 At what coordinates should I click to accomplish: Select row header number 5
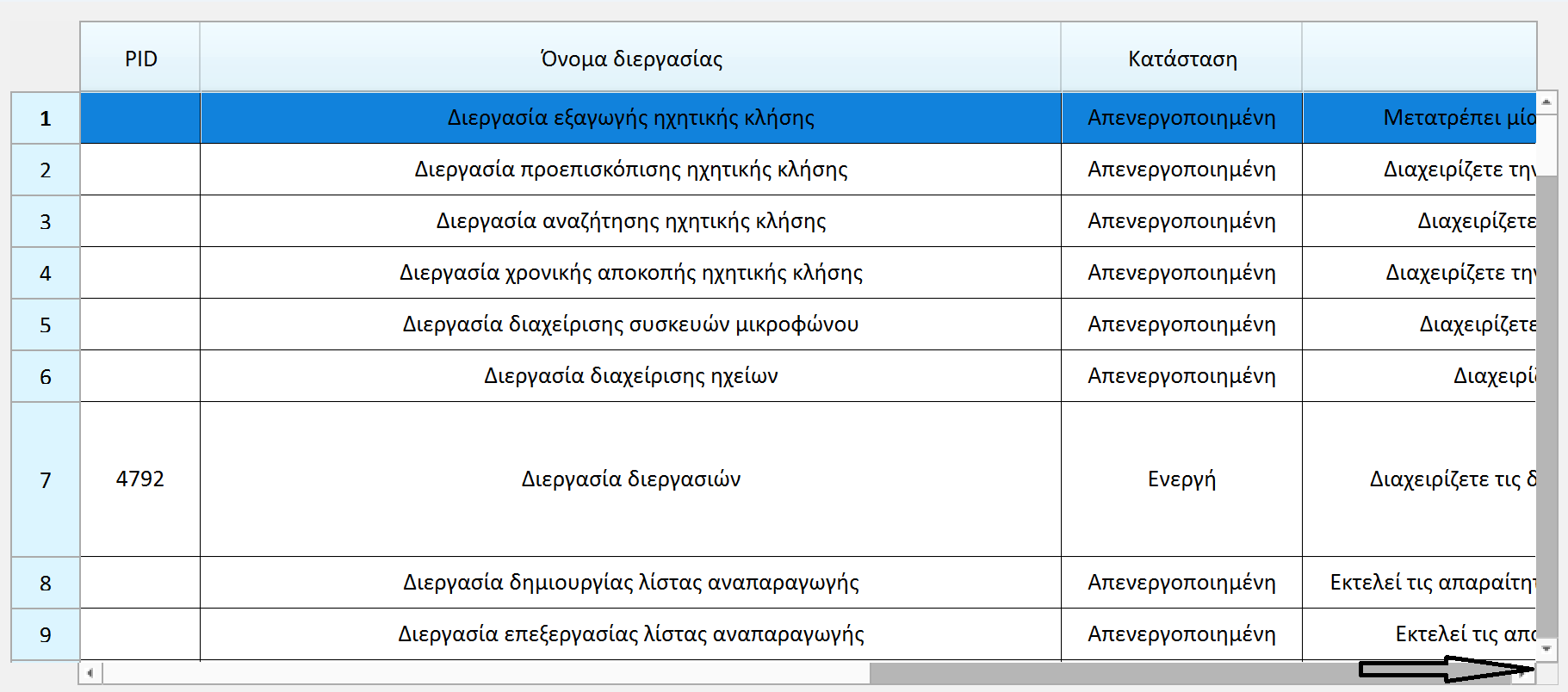(46, 324)
